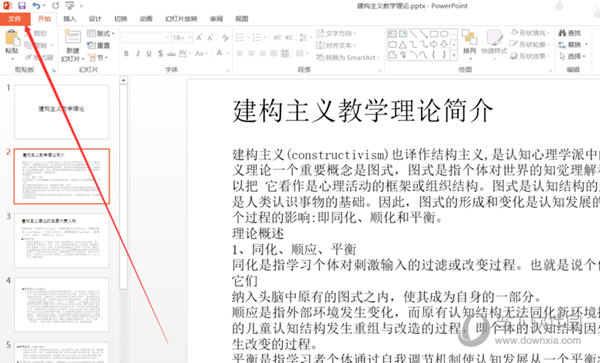Toggle text shadow (S) formatting
The width and height of the screenshot is (600, 363).
pyautogui.click(x=160, y=54)
